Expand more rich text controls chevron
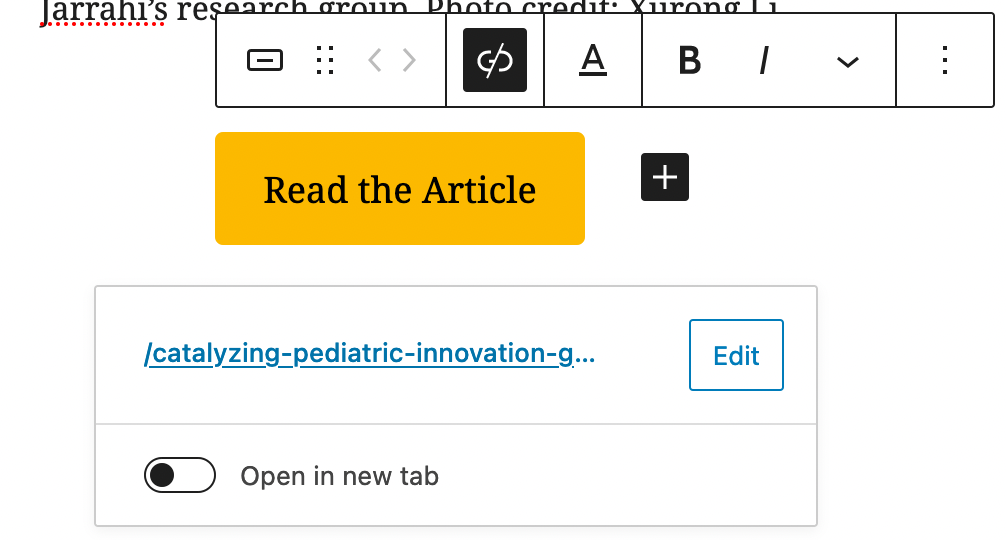This screenshot has width=1006, height=540. click(x=847, y=61)
